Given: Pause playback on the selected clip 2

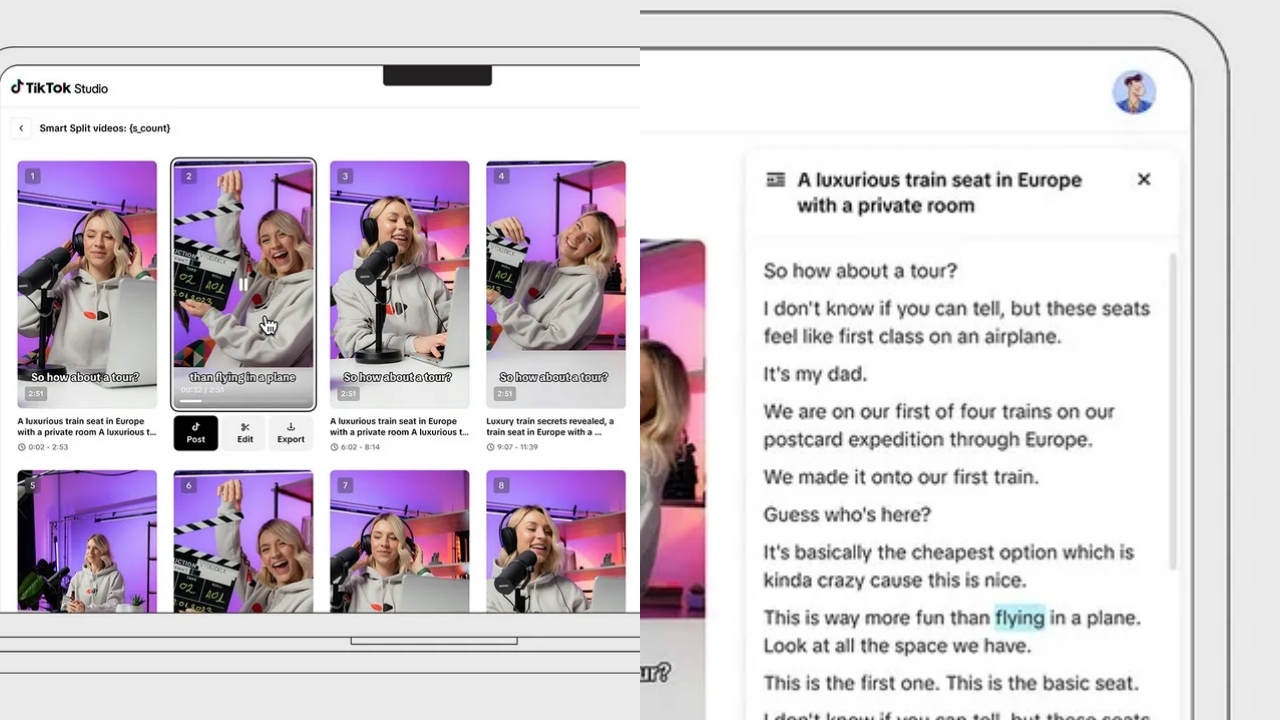Looking at the screenshot, I should (243, 285).
